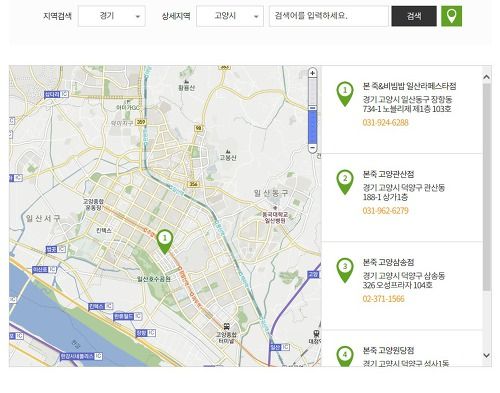Click the 일산서구 district label on map

point(43,218)
